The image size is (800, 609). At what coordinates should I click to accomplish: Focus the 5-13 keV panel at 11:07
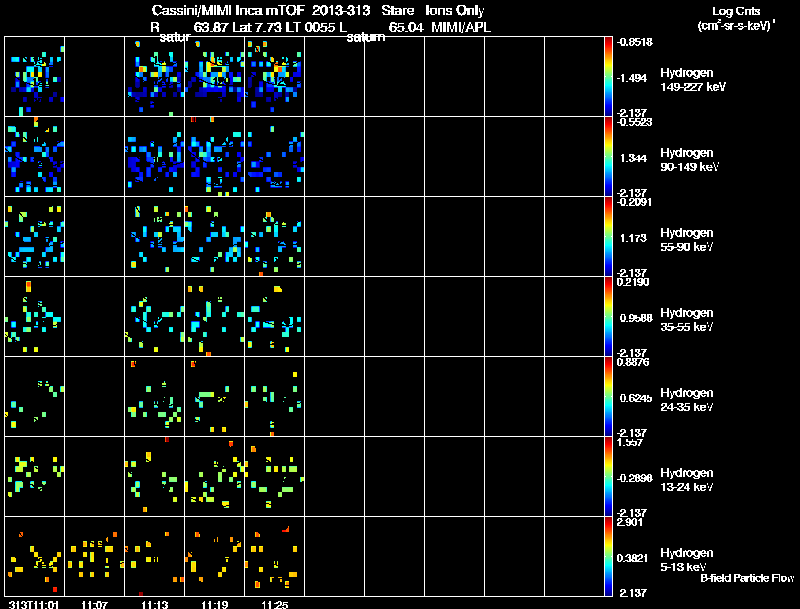pyautogui.click(x=95, y=556)
